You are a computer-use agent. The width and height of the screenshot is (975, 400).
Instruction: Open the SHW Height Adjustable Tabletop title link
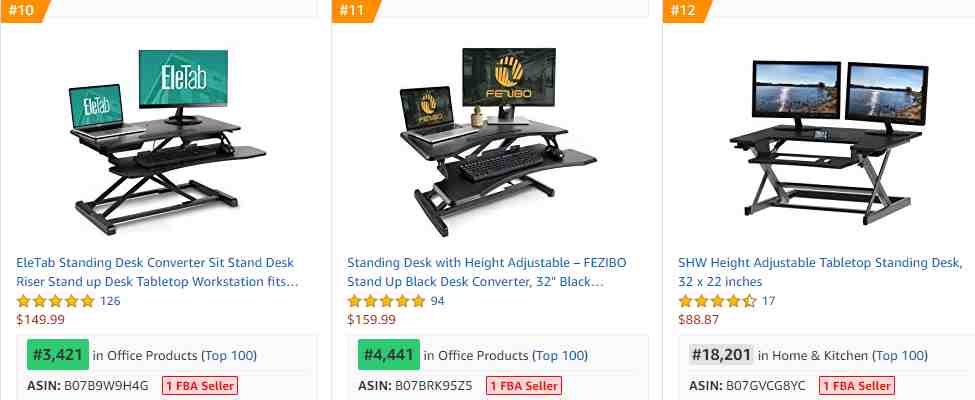click(820, 272)
